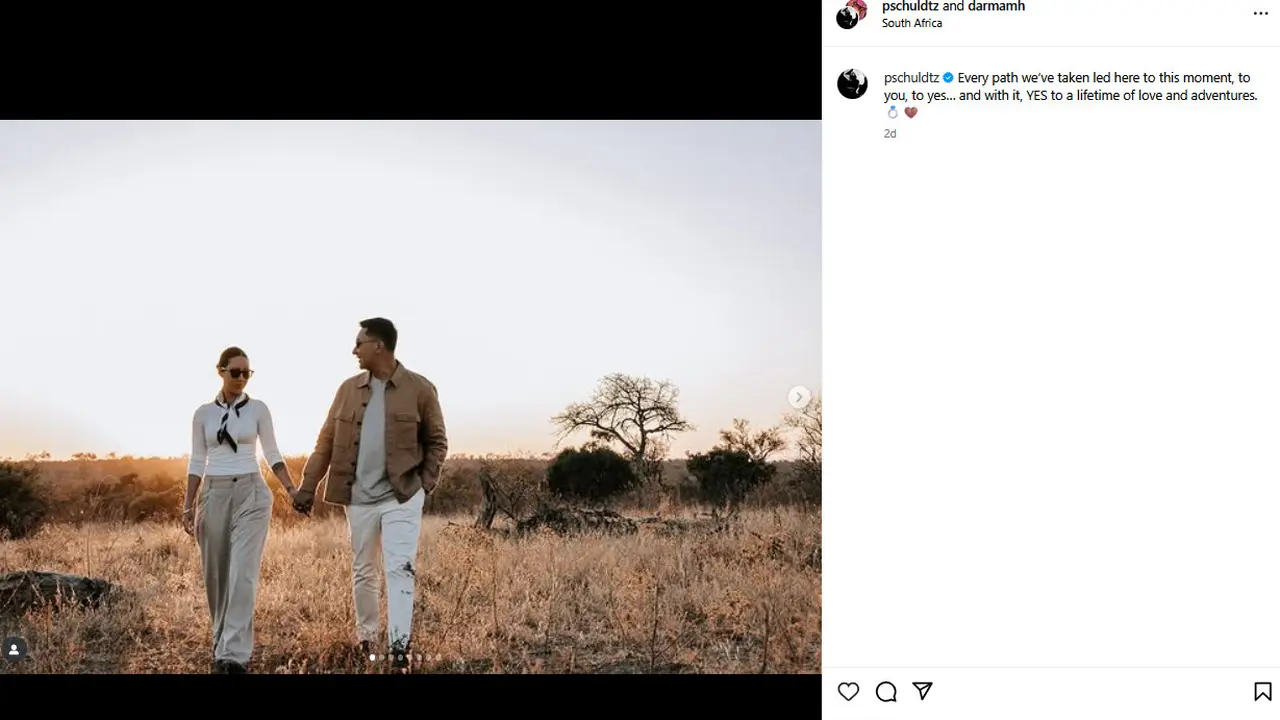This screenshot has width=1280, height=720.
Task: View the South Africa location page
Action: 912,23
